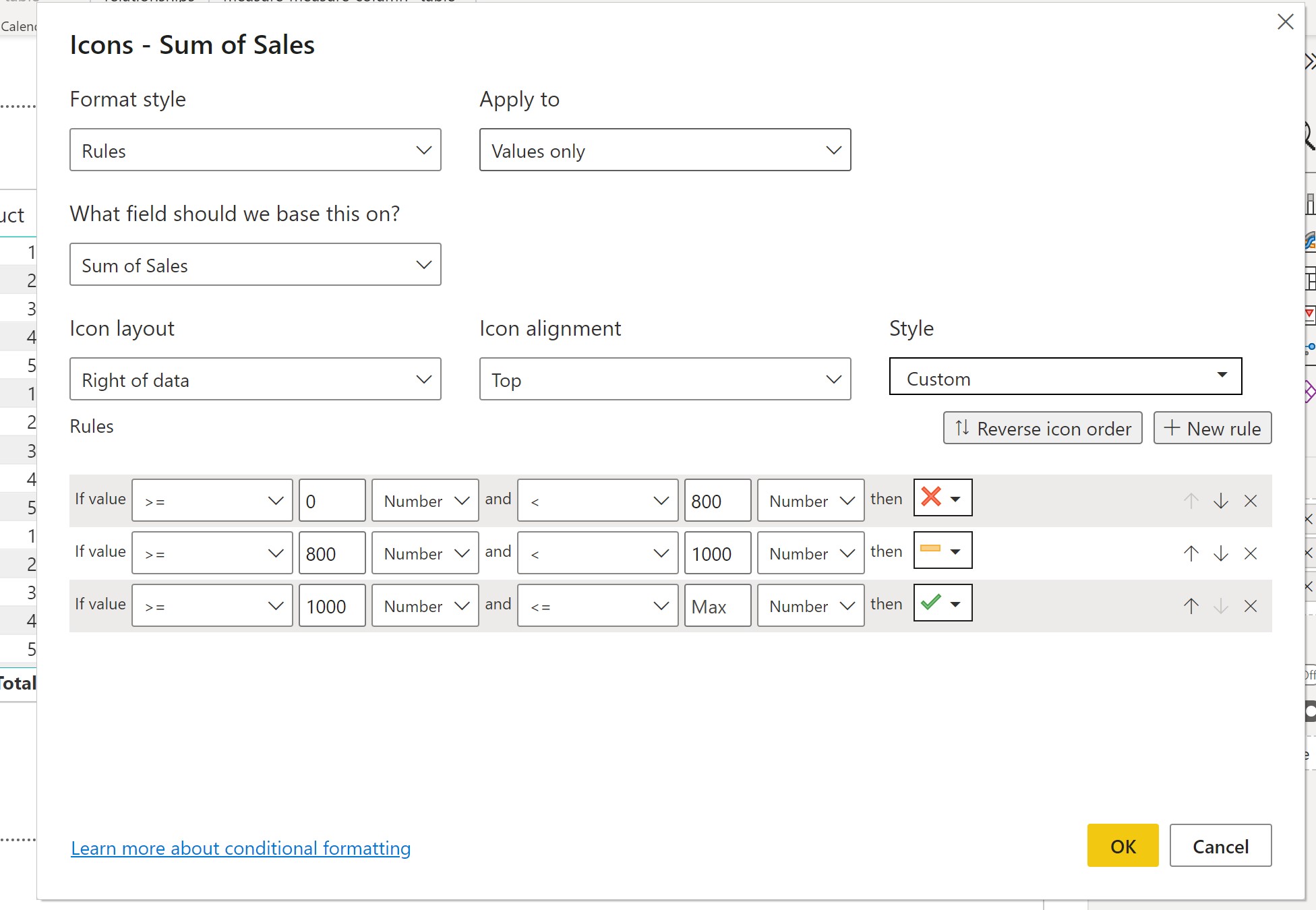Open the Icon layout Right of data dropdown
This screenshot has width=1316, height=910.
[256, 379]
